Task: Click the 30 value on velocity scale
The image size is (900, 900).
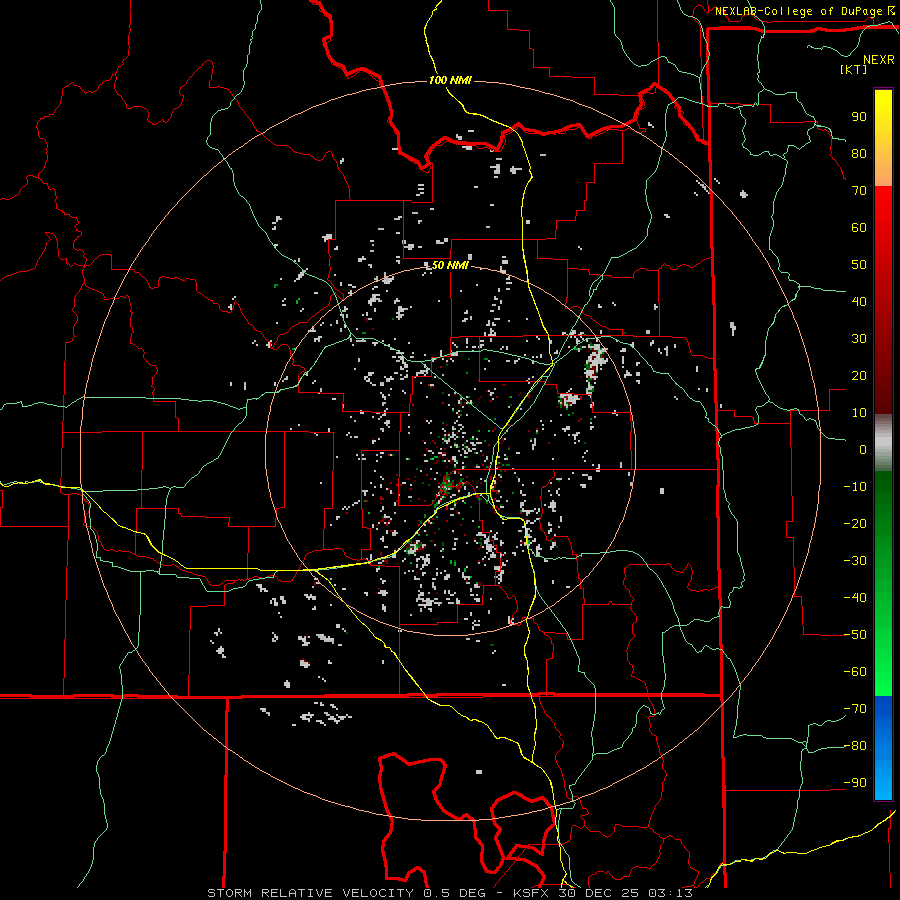Action: [859, 339]
